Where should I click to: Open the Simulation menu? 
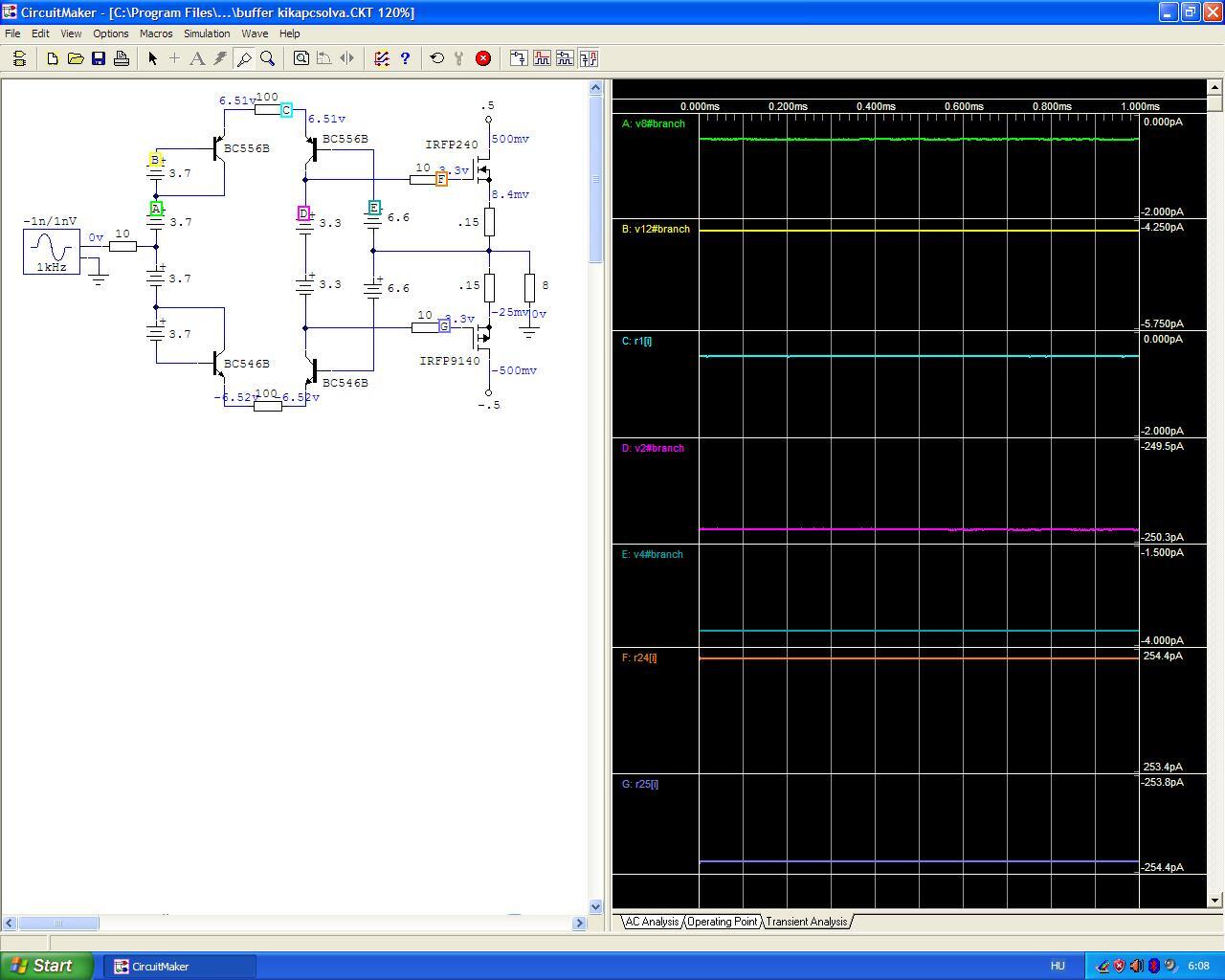(207, 33)
